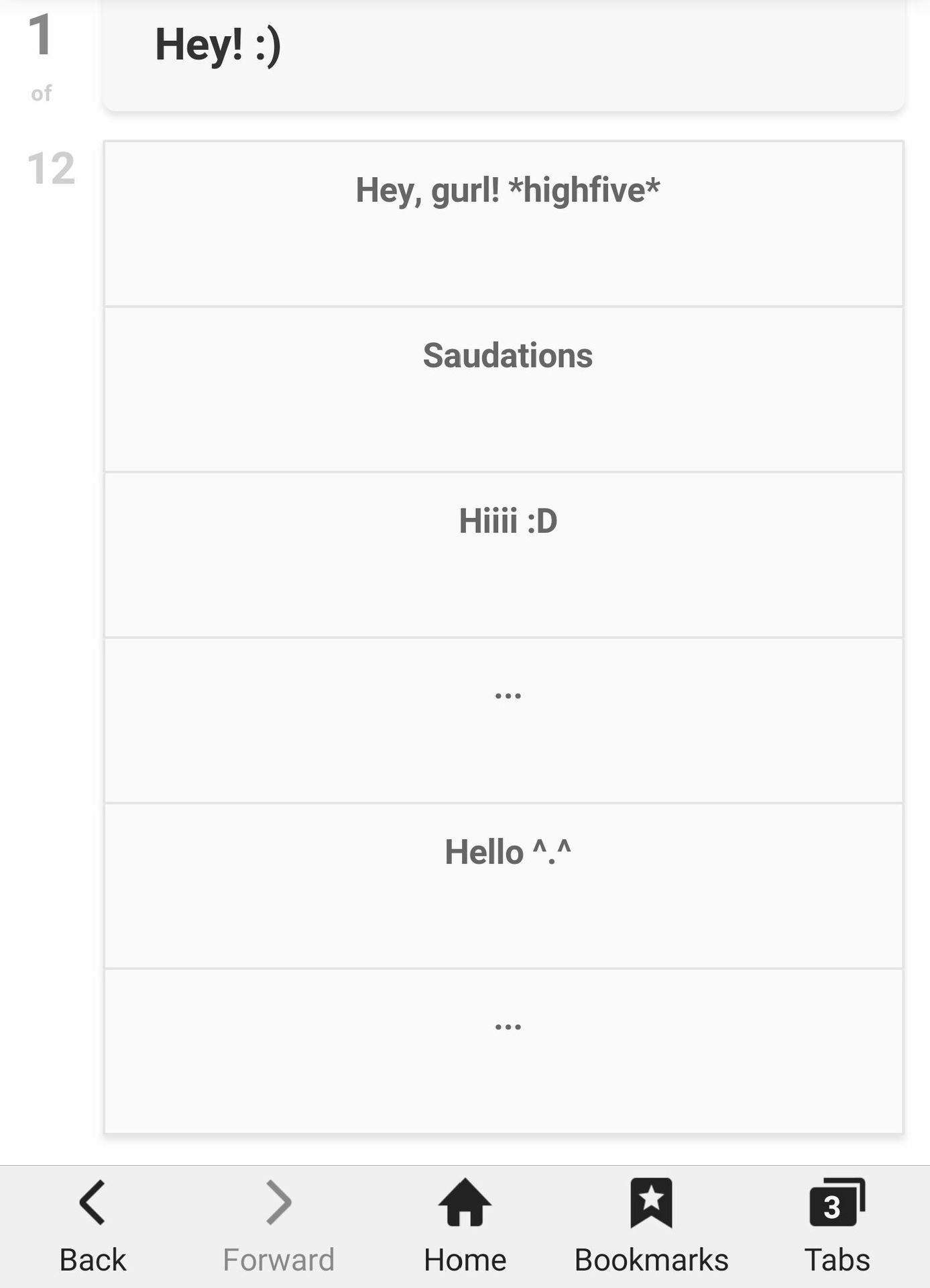930x1288 pixels.
Task: Go to the Home house icon
Action: (465, 1202)
